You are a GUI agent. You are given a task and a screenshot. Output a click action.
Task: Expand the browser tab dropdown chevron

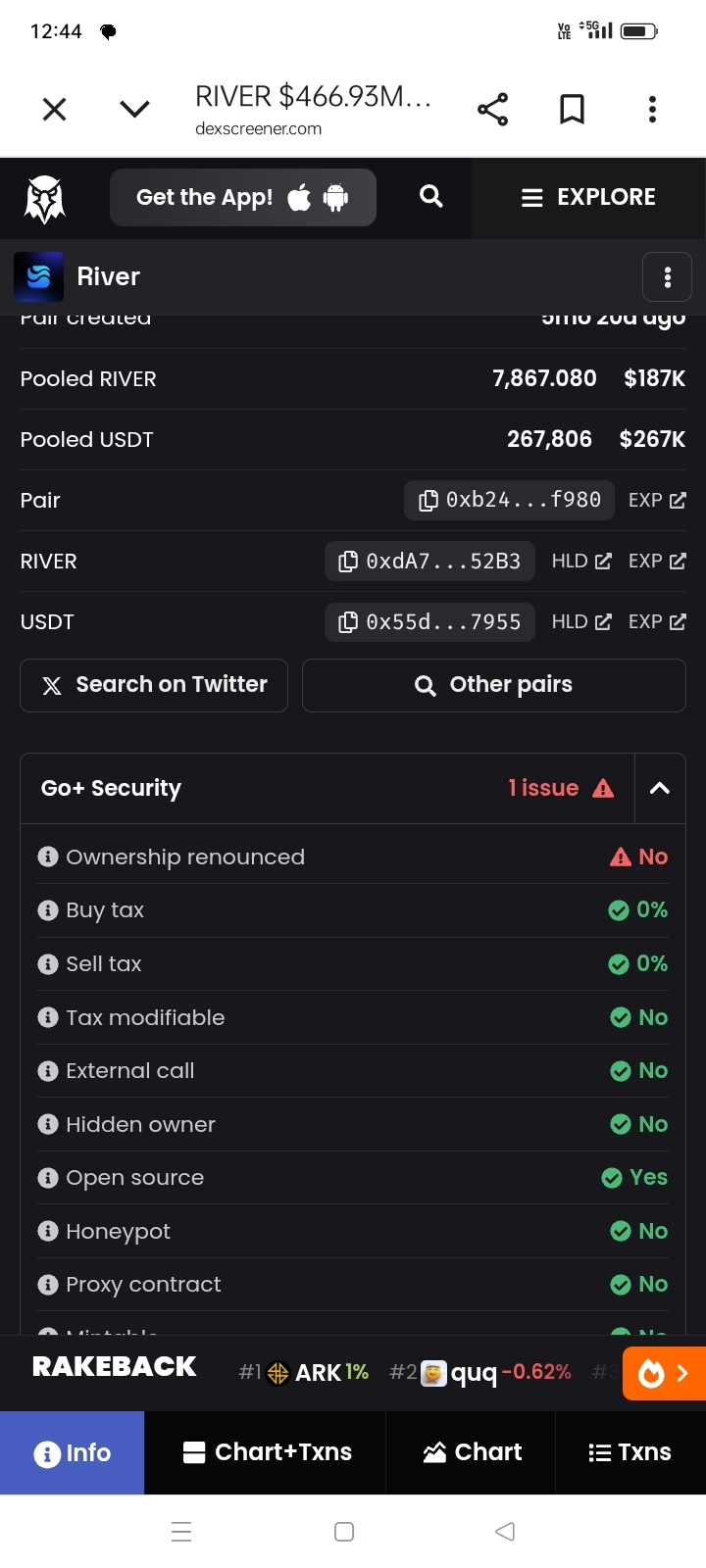point(134,109)
